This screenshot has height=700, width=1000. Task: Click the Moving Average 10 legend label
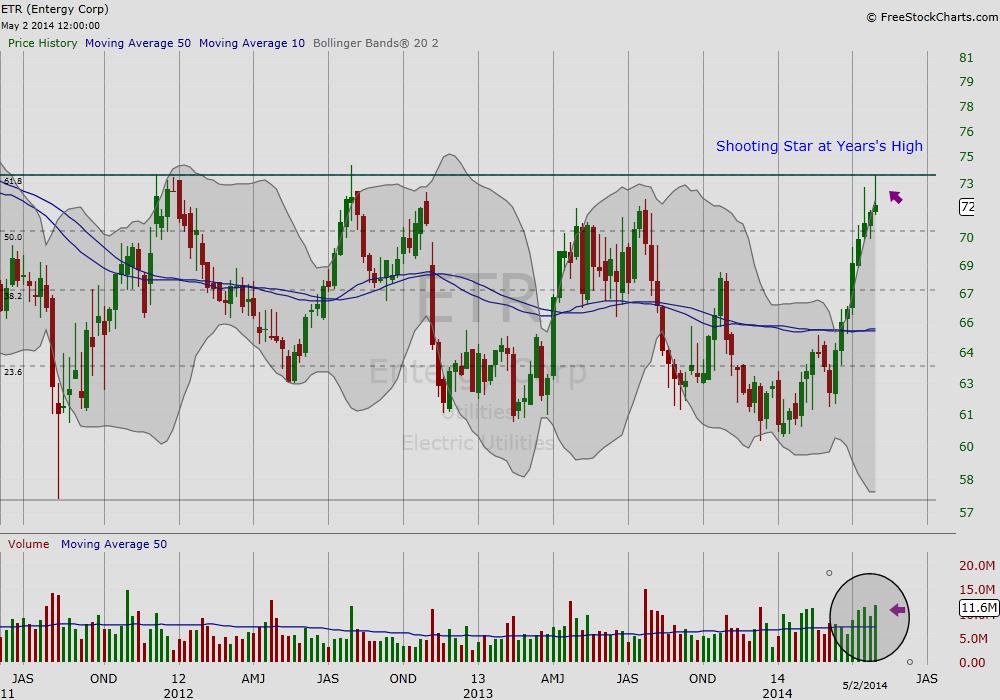[x=252, y=43]
